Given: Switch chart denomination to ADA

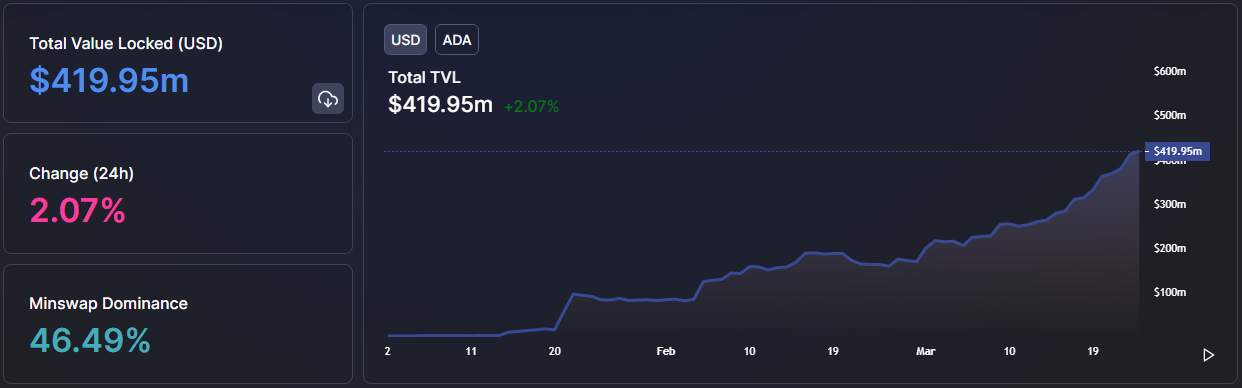Looking at the screenshot, I should [457, 39].
